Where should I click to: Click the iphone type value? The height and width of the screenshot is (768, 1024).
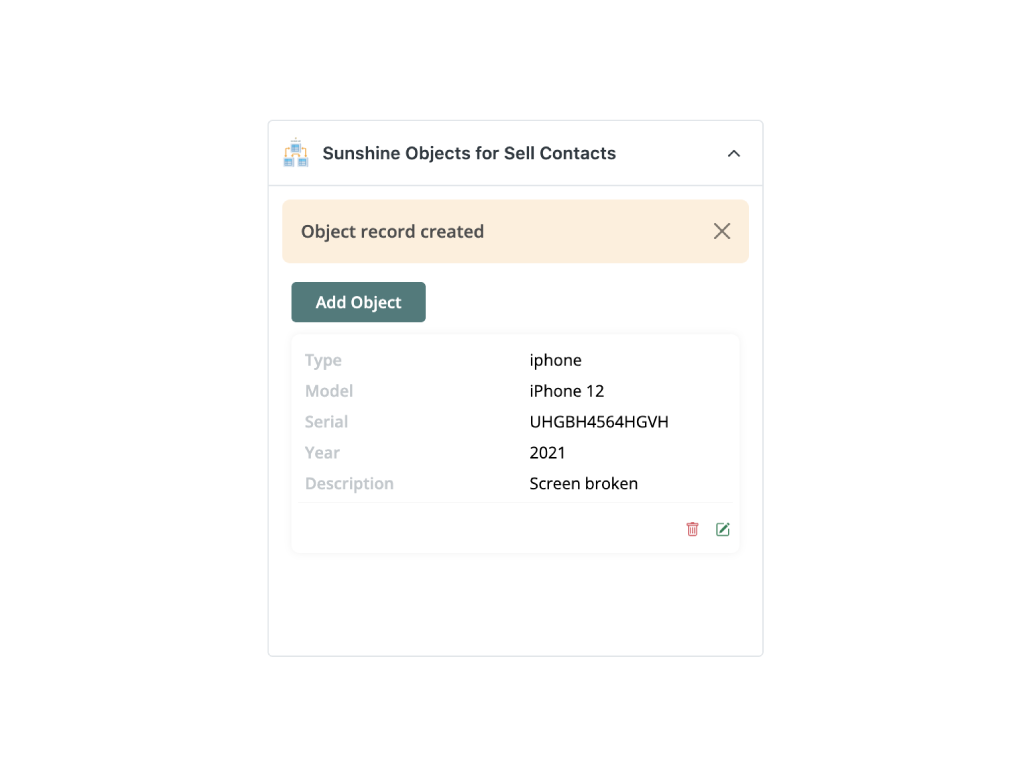(555, 360)
